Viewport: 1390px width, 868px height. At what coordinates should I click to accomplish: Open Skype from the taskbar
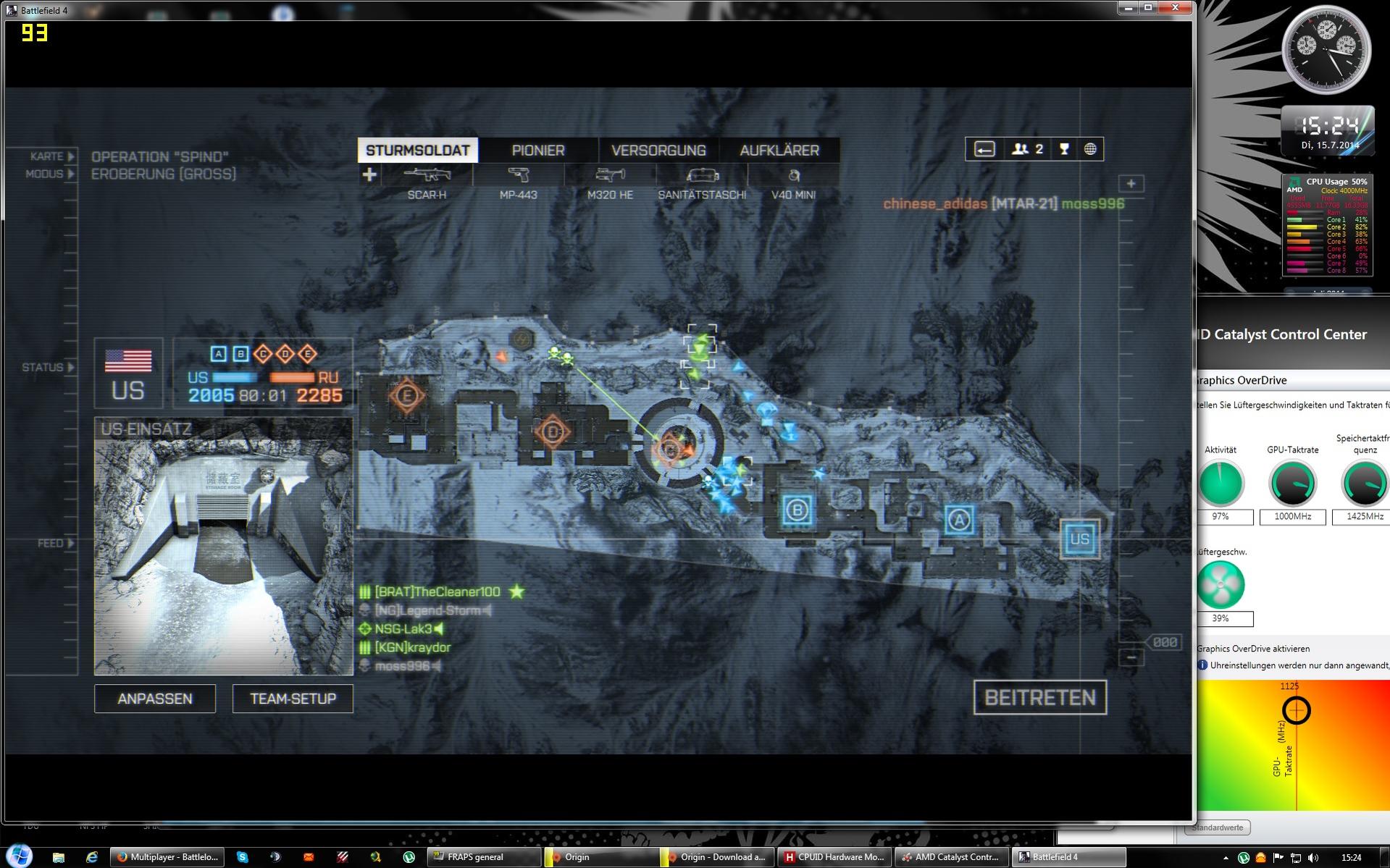point(243,857)
